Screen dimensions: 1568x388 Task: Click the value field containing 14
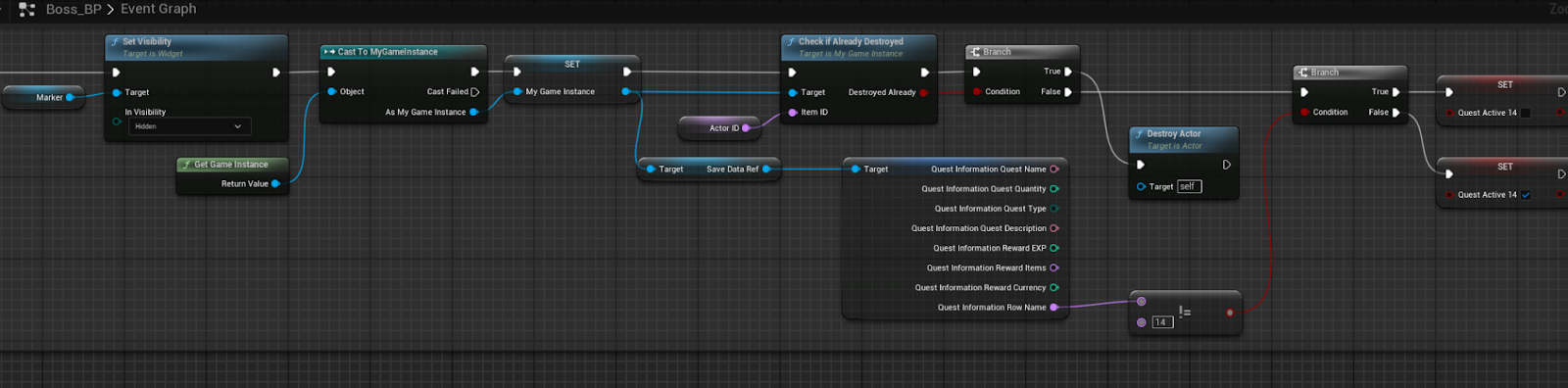[x=1162, y=322]
